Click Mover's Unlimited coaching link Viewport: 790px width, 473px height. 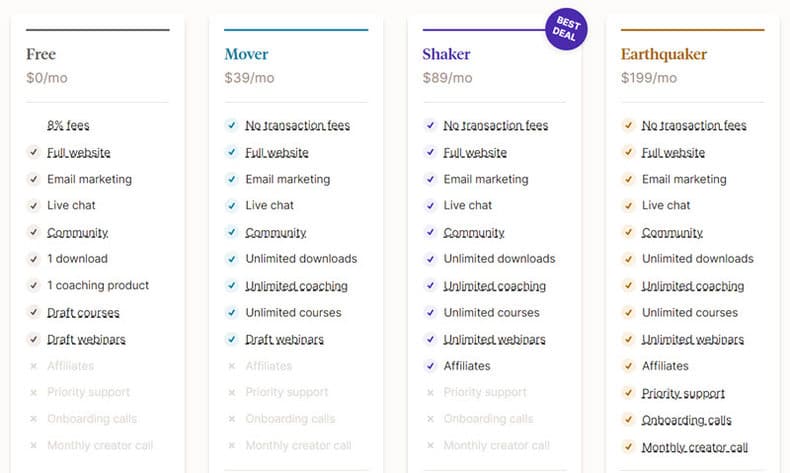pos(296,286)
